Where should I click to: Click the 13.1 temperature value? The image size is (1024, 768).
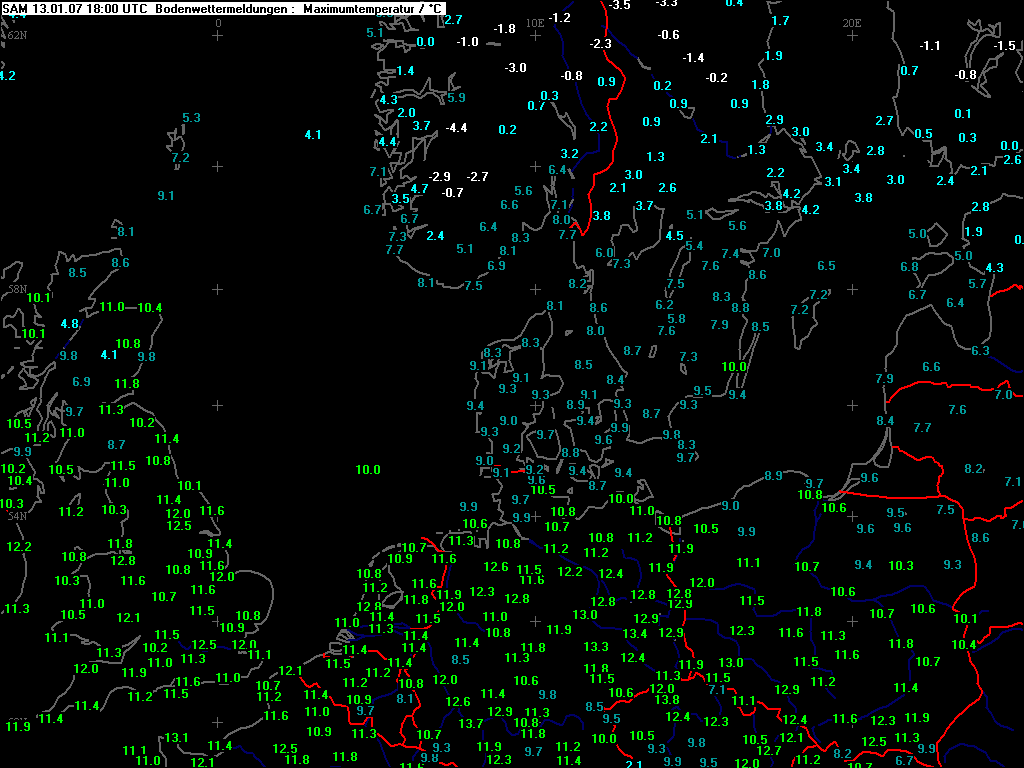click(x=176, y=737)
